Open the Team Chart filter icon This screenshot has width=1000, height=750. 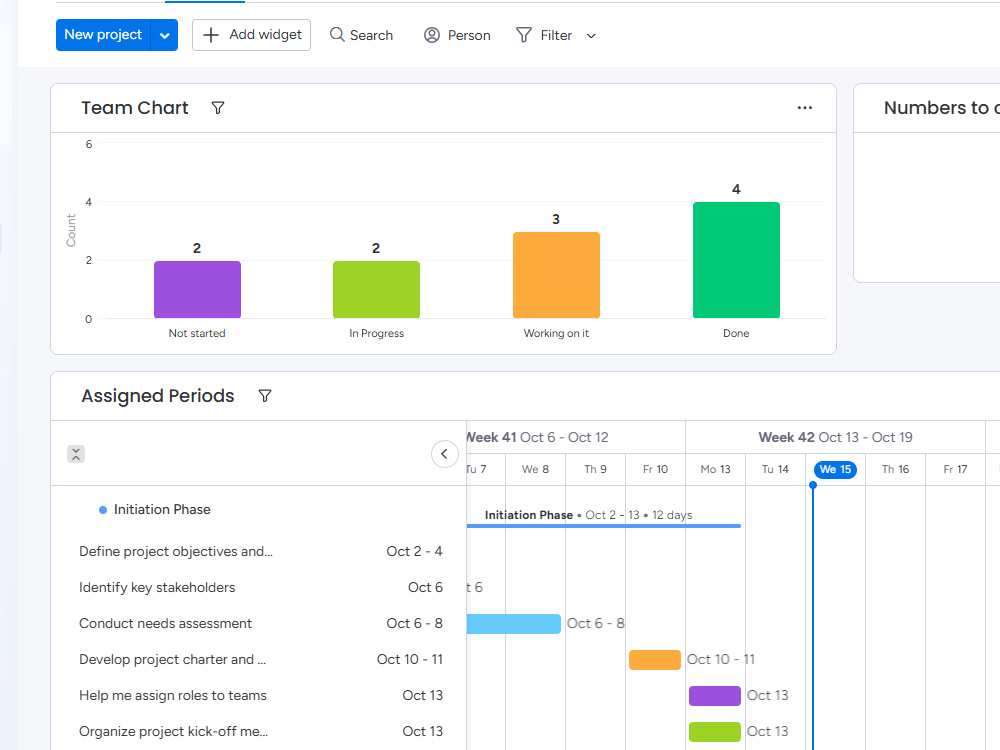point(217,108)
